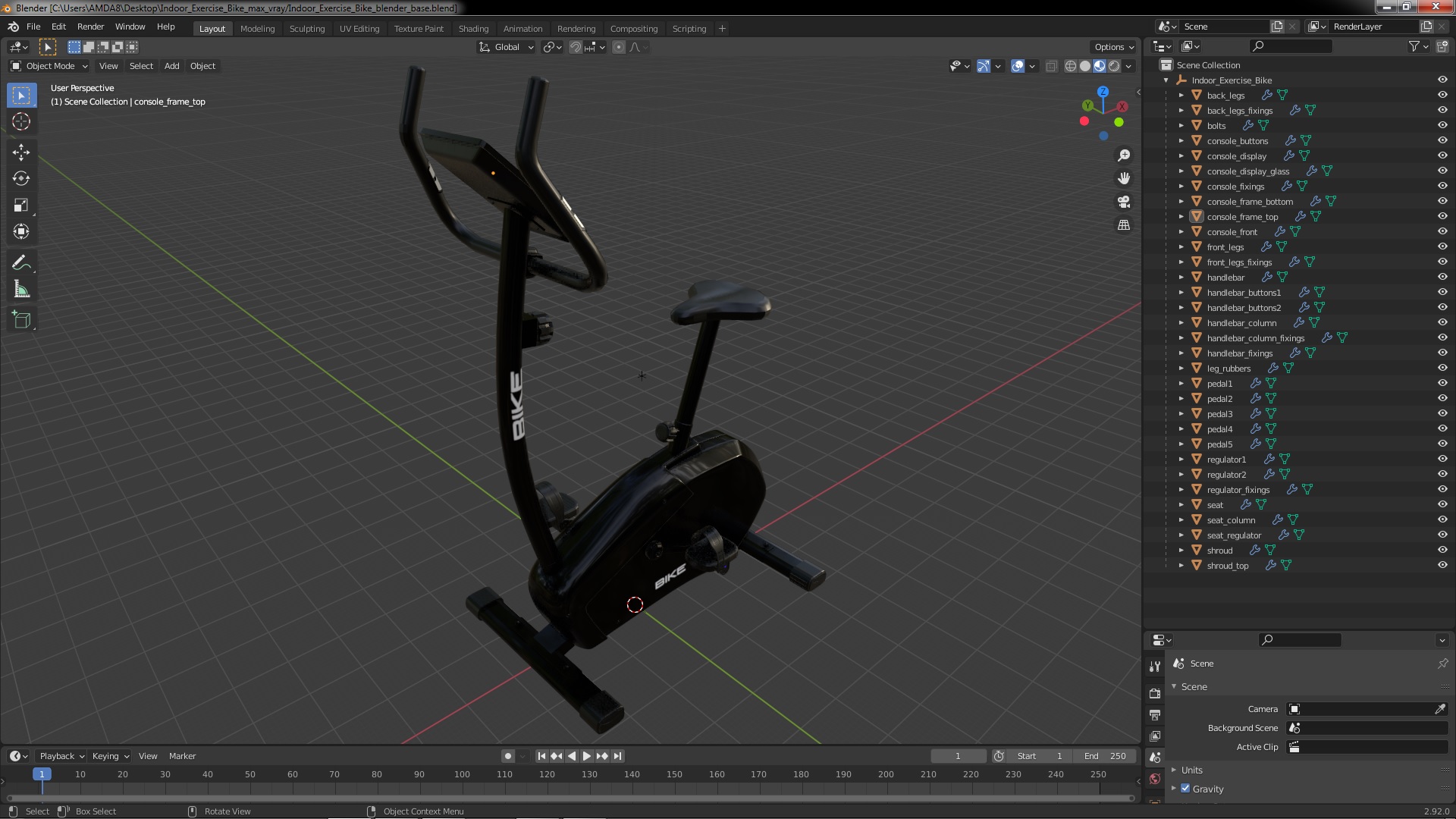Collapse the Indoor_Exercise_Bike hierarchy
Screen dimensions: 1456x819
click(1166, 80)
